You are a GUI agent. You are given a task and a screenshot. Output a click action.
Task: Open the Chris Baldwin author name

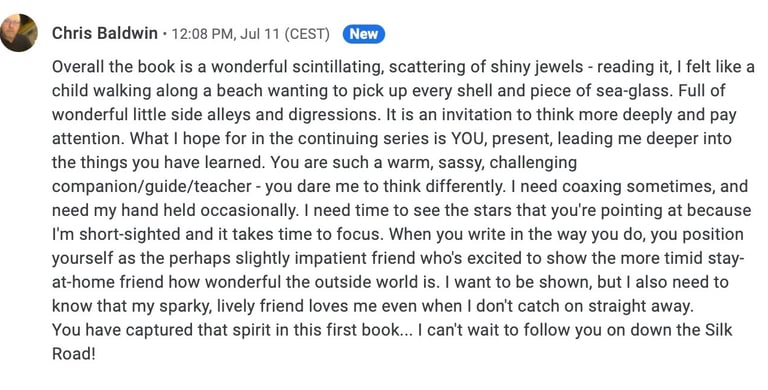tap(105, 34)
